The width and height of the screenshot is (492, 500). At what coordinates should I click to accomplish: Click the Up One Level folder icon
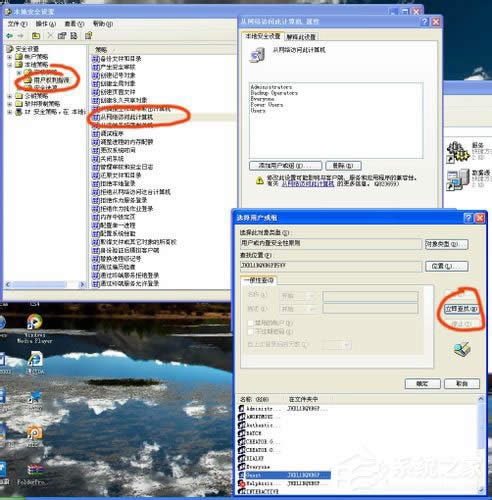tap(36, 36)
